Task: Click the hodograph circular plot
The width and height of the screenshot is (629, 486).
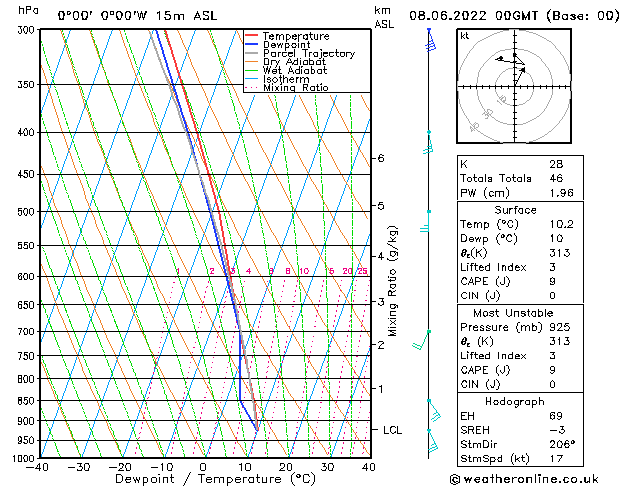Action: [x=514, y=86]
